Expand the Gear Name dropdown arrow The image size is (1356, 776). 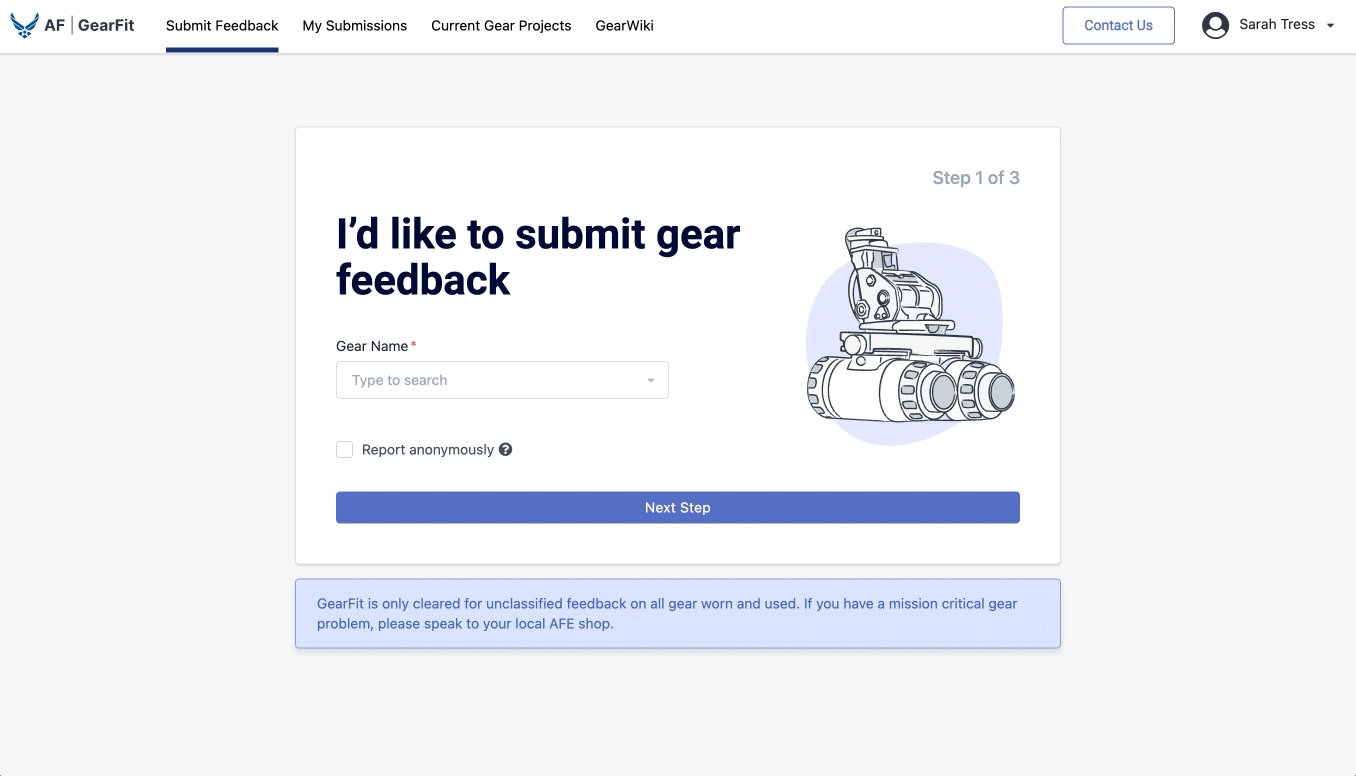click(651, 380)
